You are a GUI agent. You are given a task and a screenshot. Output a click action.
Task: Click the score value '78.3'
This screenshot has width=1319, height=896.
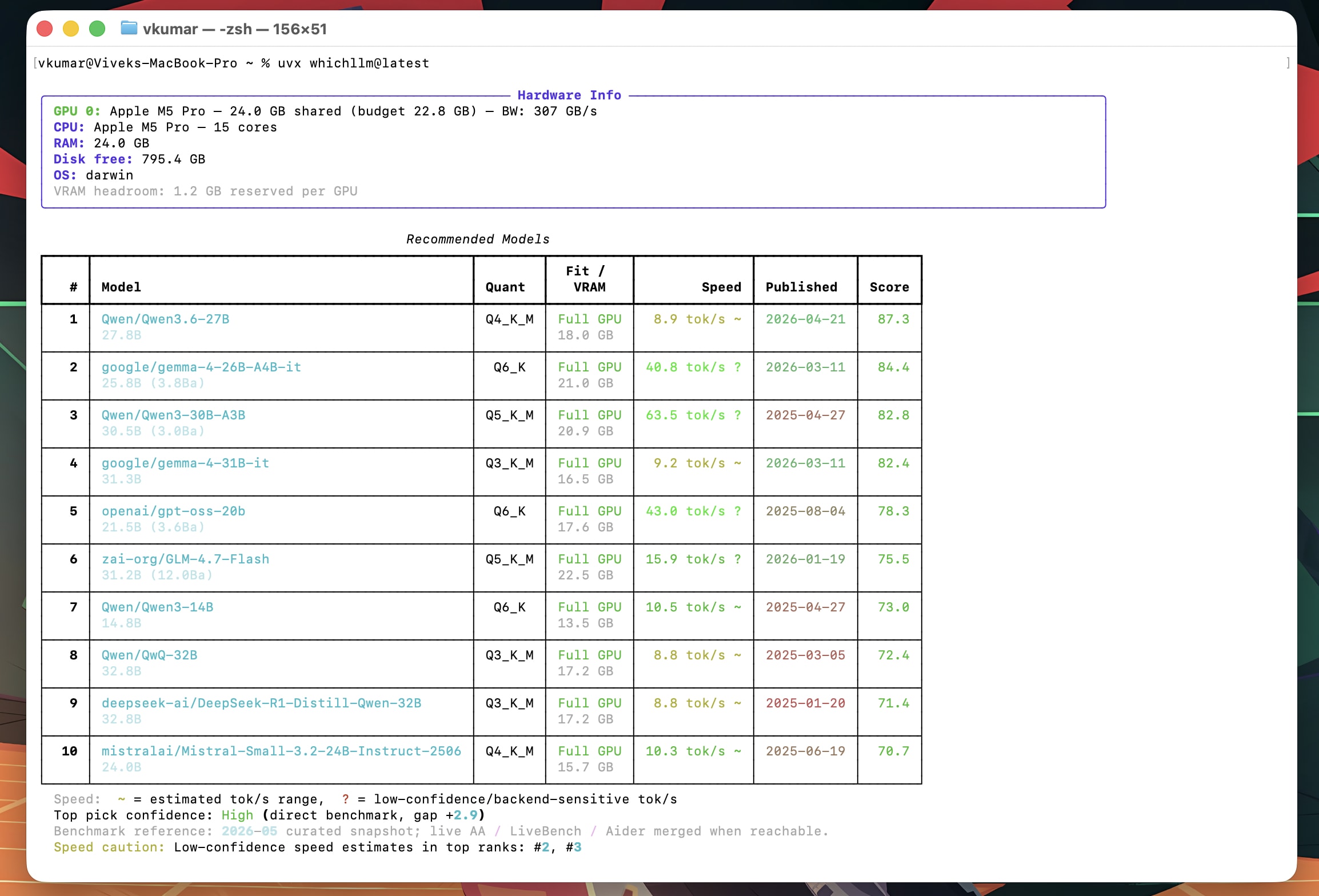[893, 511]
